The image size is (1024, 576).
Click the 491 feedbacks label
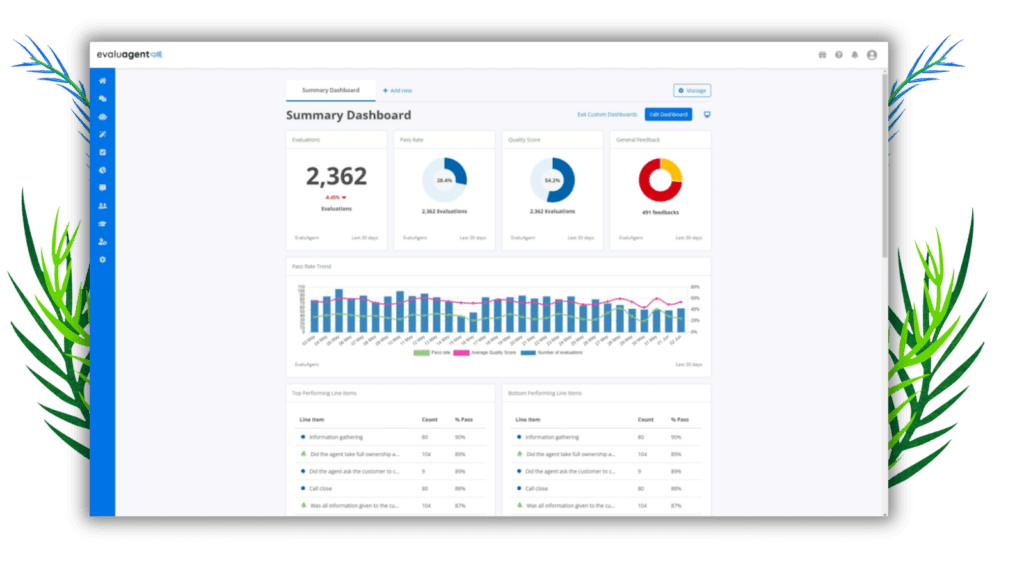tap(660, 212)
